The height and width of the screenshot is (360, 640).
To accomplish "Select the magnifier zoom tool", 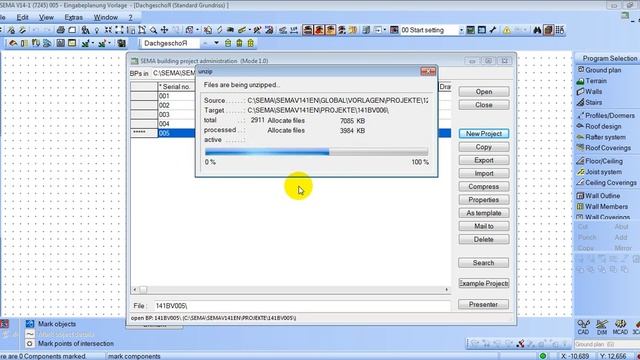I will pyautogui.click(x=153, y=30).
